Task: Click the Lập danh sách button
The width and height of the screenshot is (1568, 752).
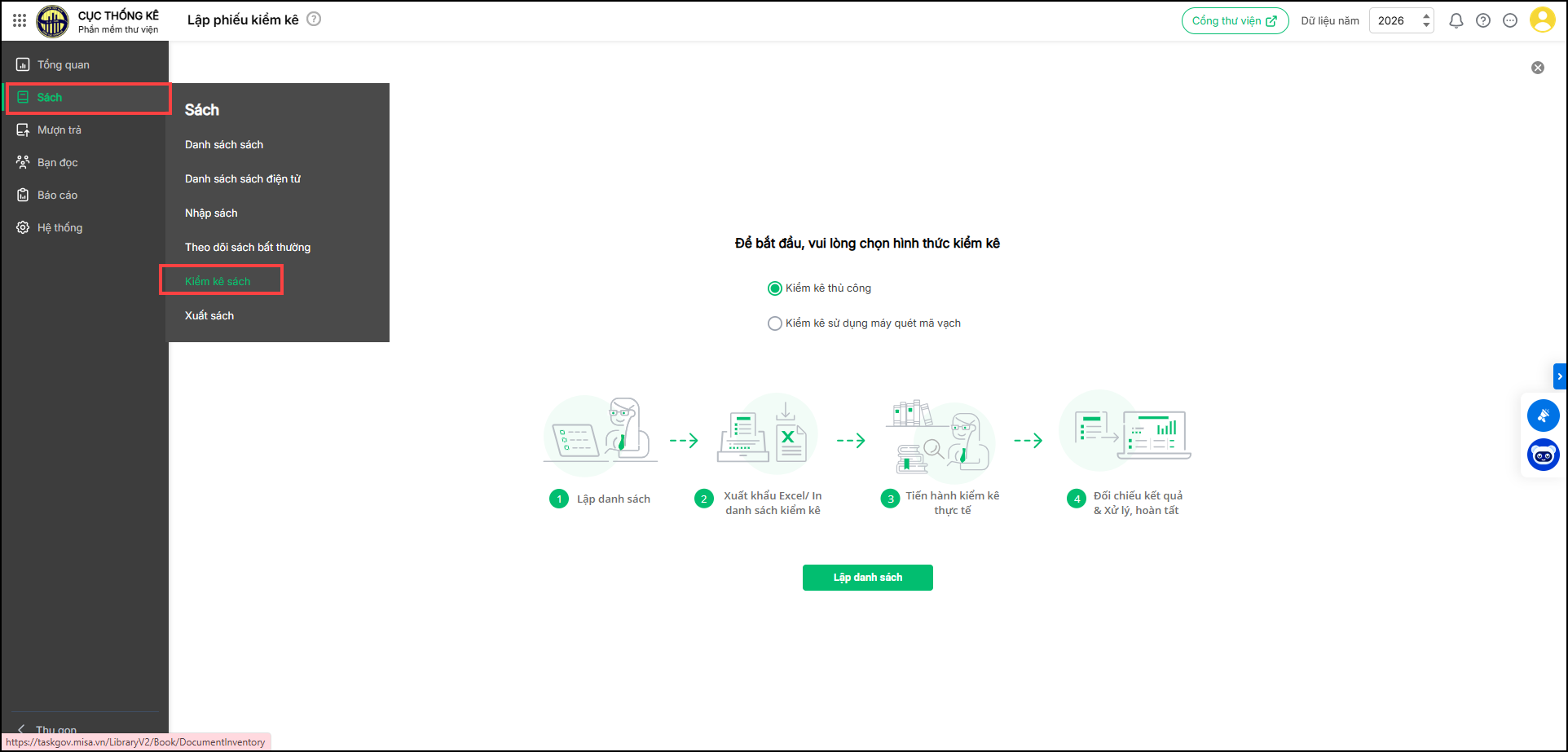Action: (x=867, y=578)
